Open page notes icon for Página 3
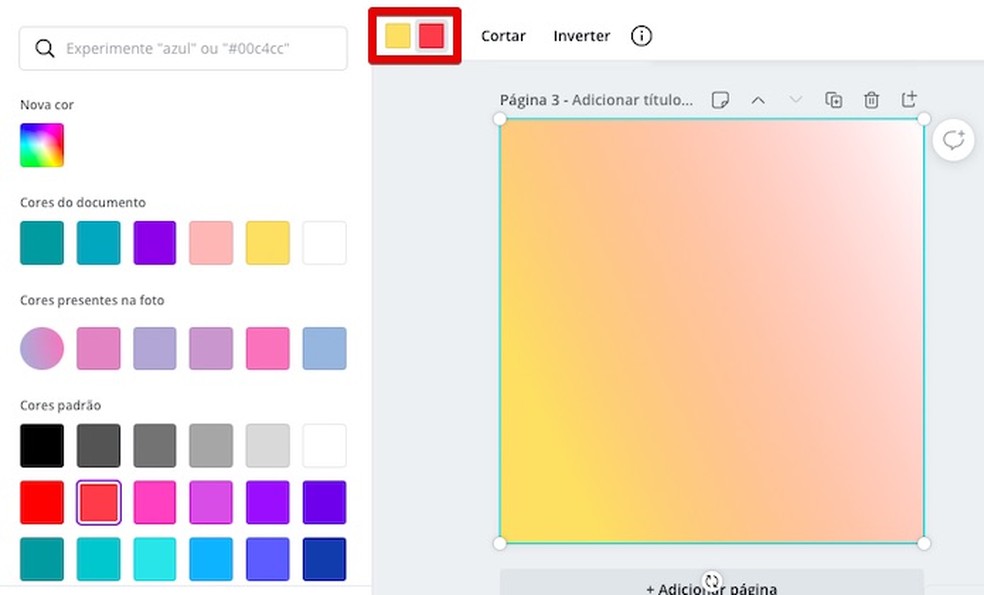 [720, 100]
